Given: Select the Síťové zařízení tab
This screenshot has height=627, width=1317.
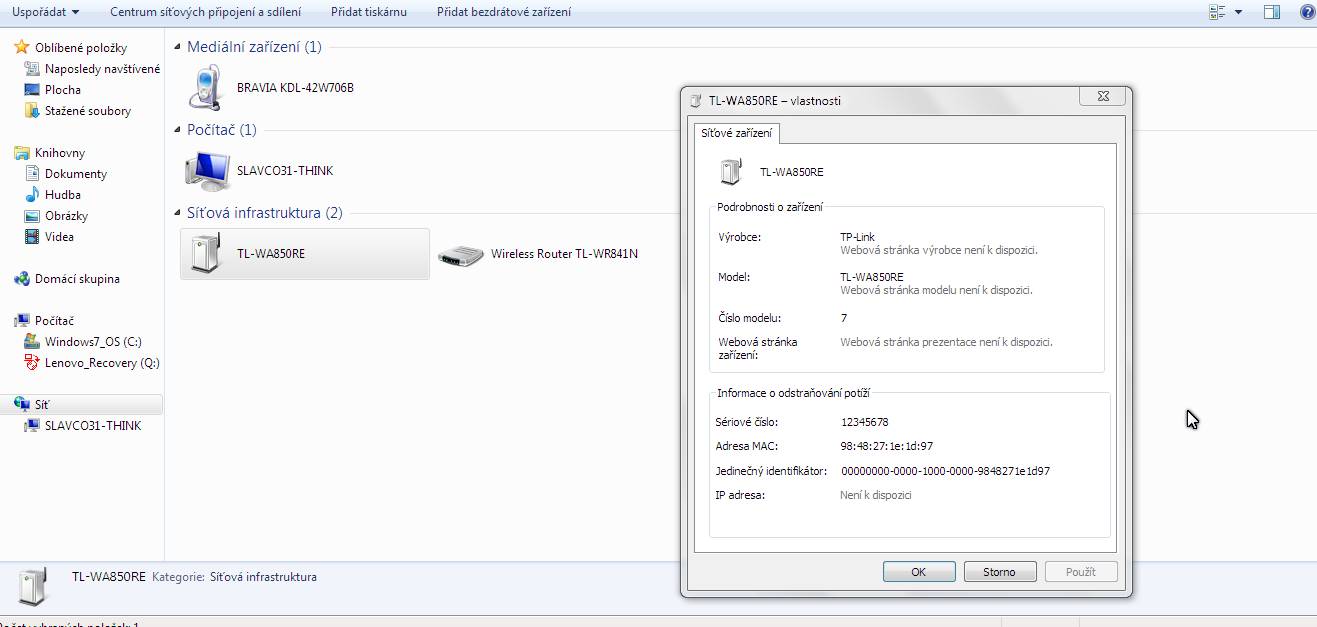Looking at the screenshot, I should point(737,133).
